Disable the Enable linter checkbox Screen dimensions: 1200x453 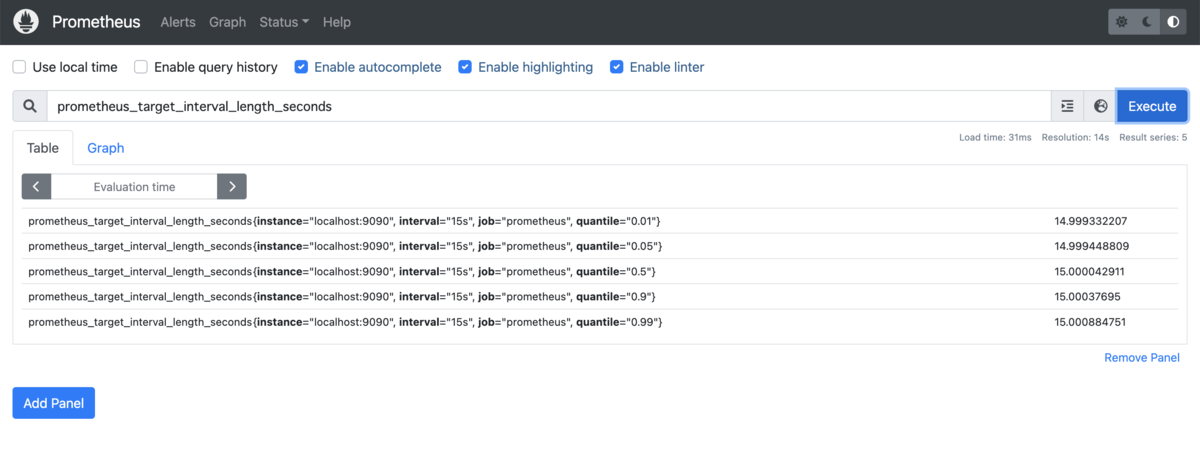click(x=617, y=67)
